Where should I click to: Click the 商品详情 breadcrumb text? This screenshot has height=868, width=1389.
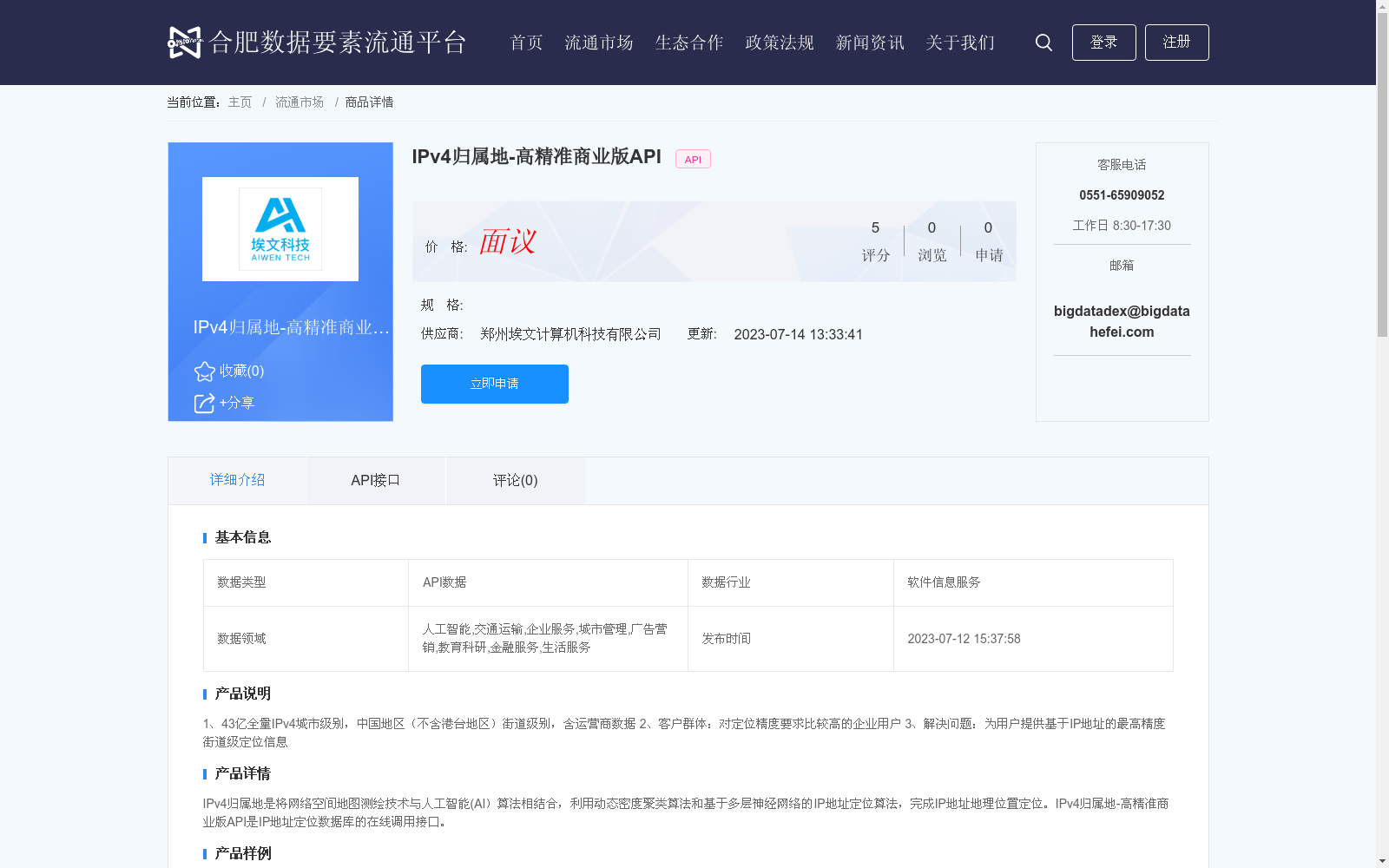pyautogui.click(x=369, y=102)
